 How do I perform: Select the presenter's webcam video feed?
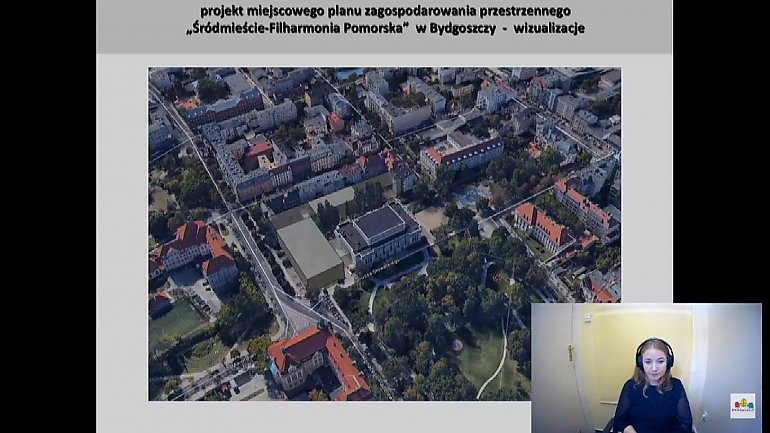point(645,368)
